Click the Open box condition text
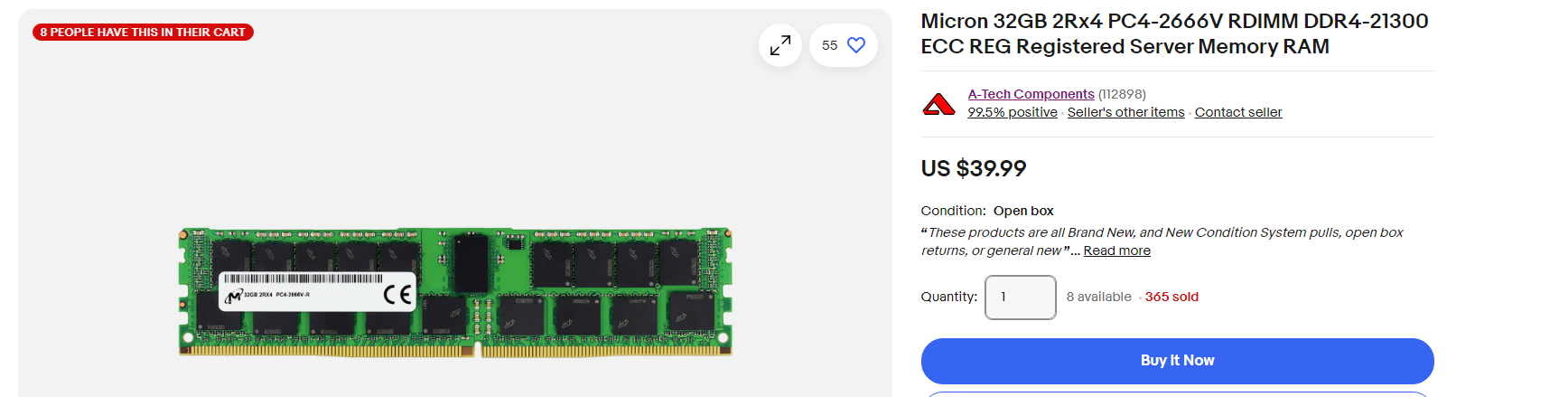Viewport: 1568px width, 397px height. (1023, 211)
